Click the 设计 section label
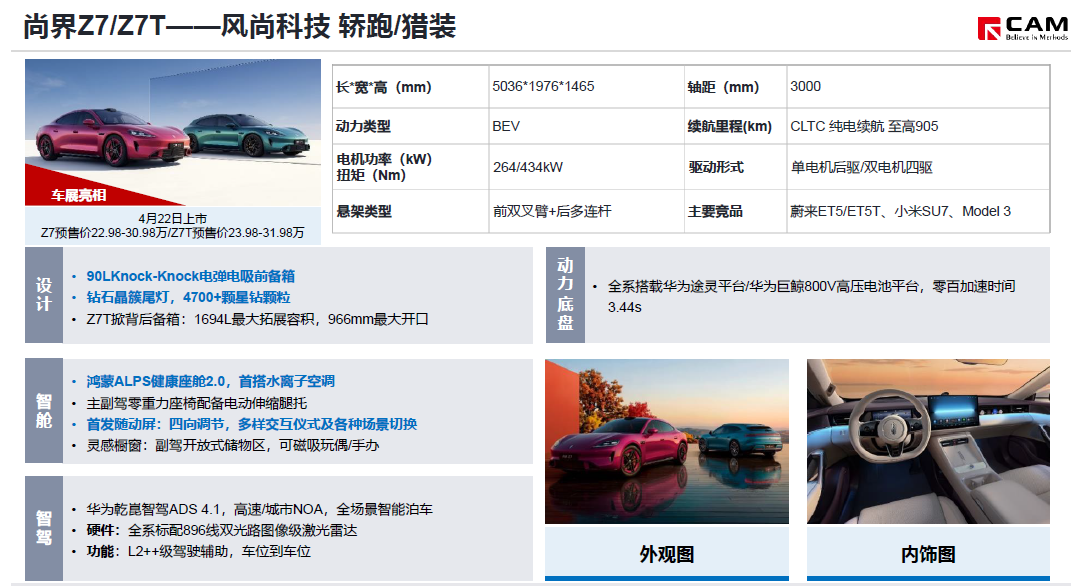This screenshot has height=588, width=1075. pyautogui.click(x=44, y=295)
